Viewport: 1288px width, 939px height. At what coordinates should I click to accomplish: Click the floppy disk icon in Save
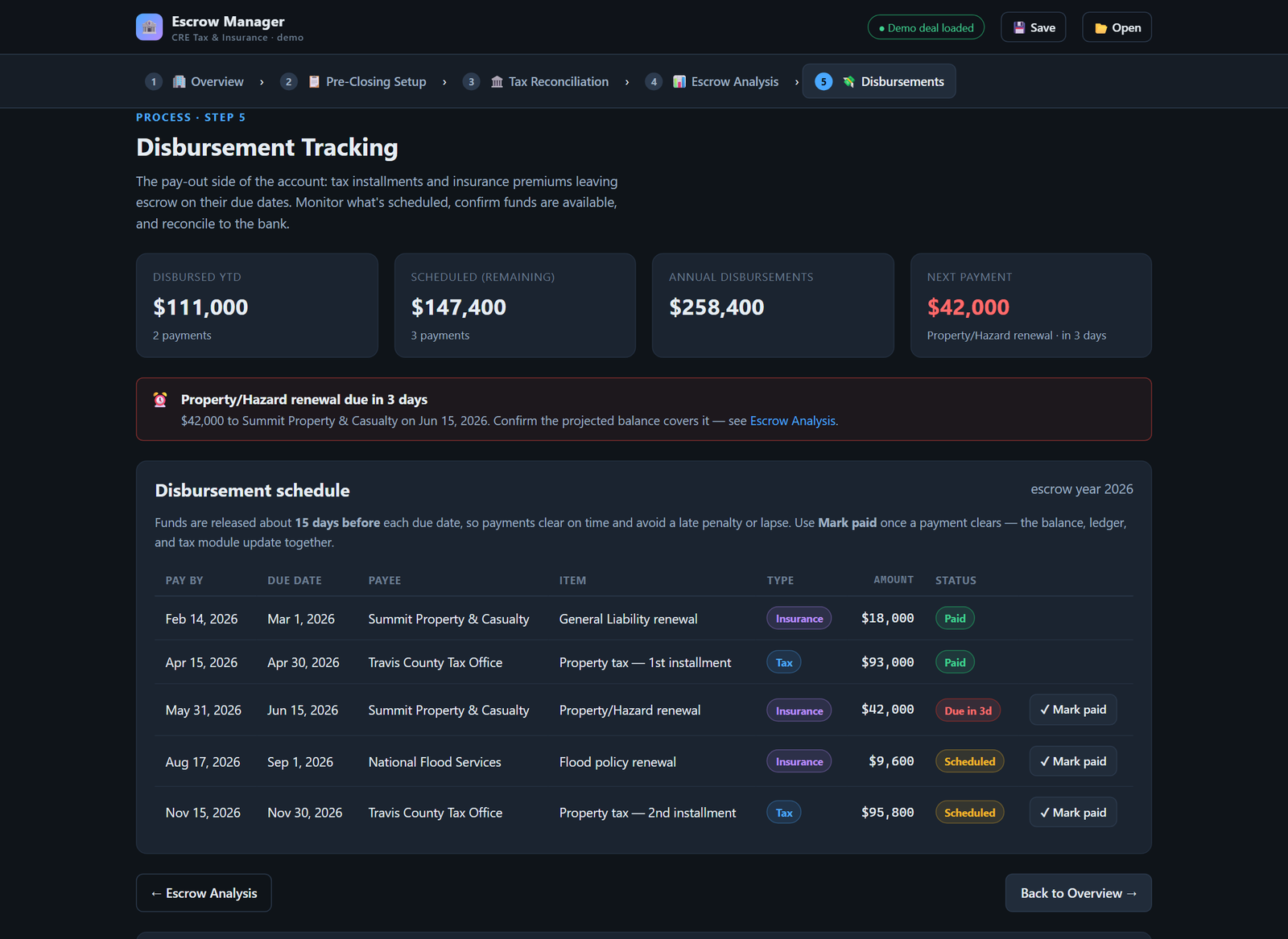pyautogui.click(x=1019, y=27)
